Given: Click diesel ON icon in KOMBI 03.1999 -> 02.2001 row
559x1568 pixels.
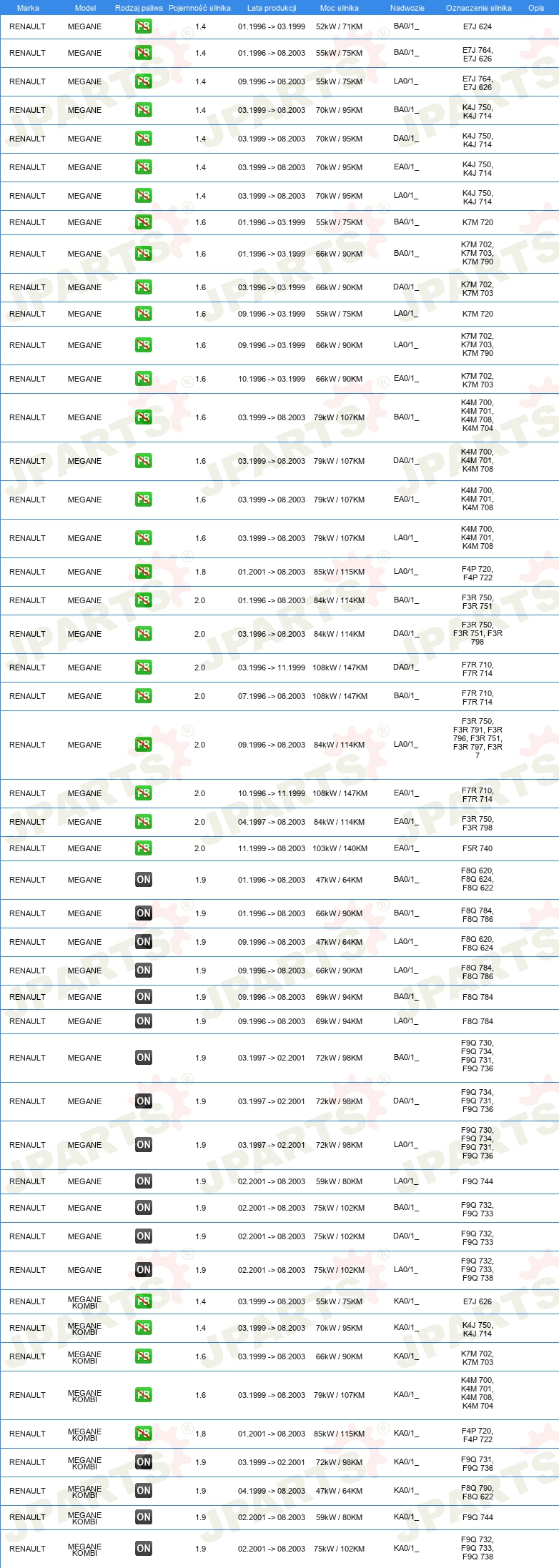Looking at the screenshot, I should pos(143,1462).
